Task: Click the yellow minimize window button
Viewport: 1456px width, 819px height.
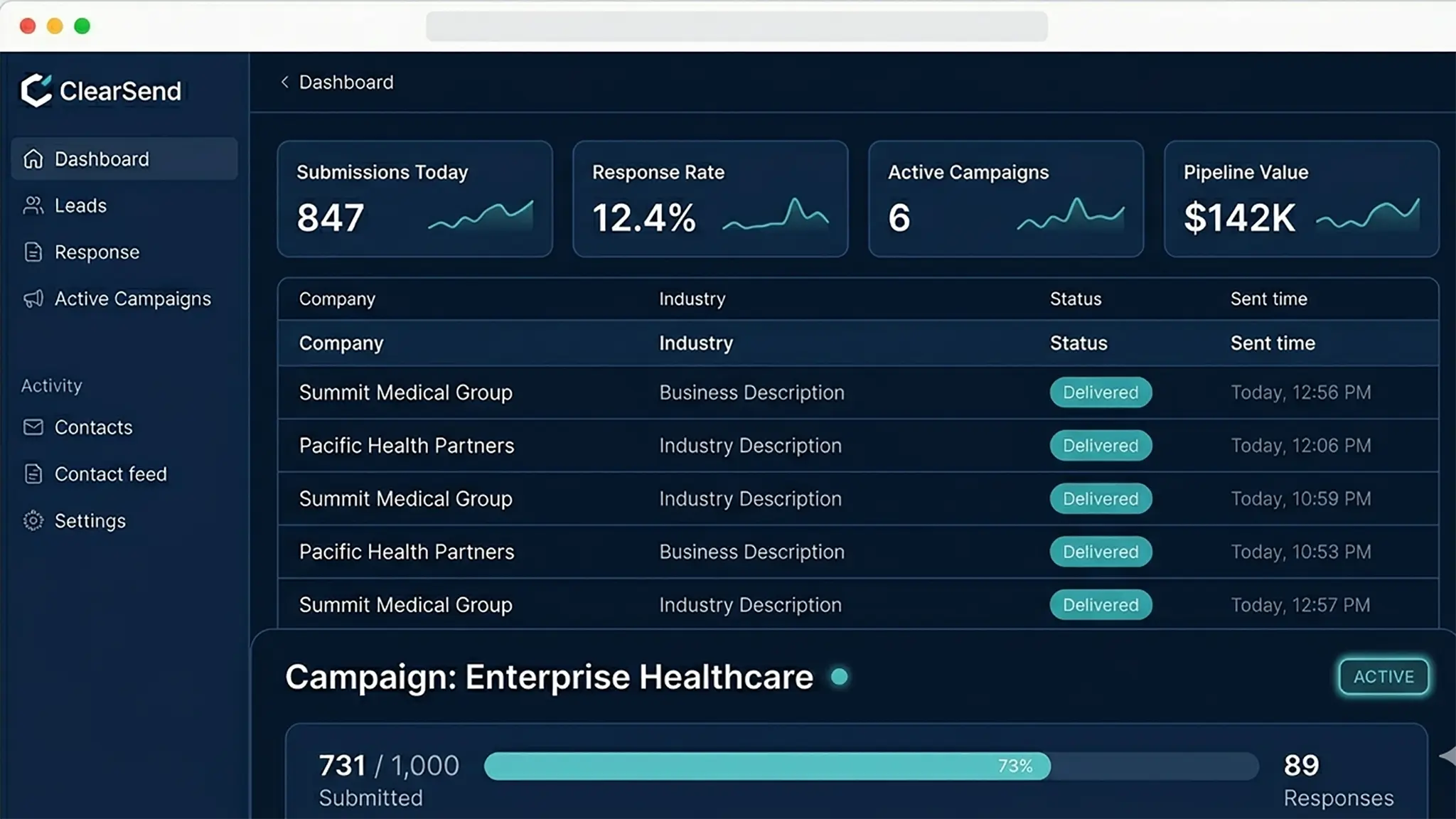Action: [x=55, y=26]
